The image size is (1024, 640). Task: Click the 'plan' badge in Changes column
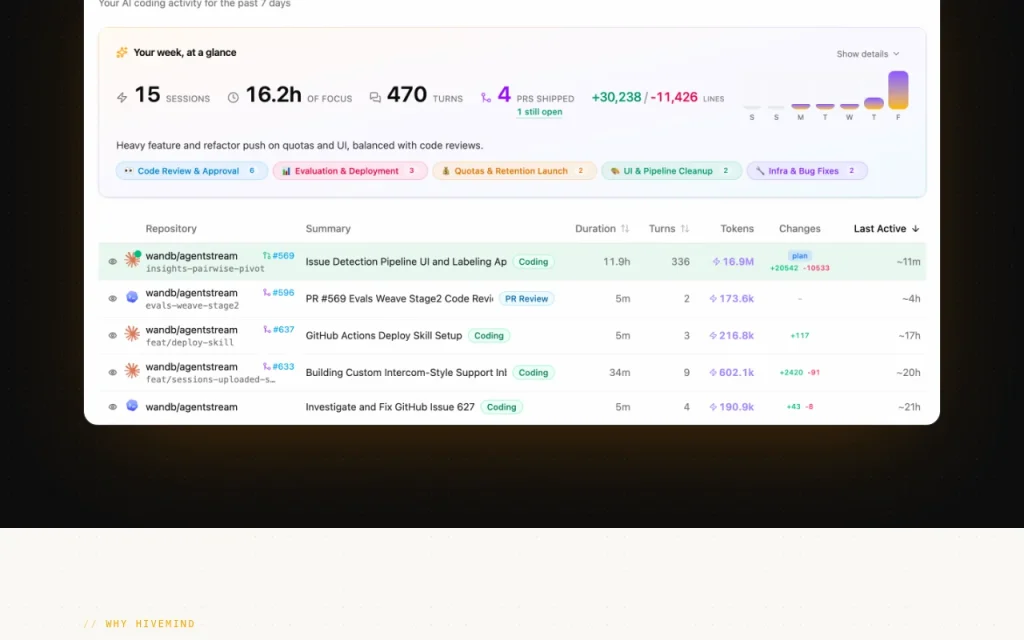799,255
